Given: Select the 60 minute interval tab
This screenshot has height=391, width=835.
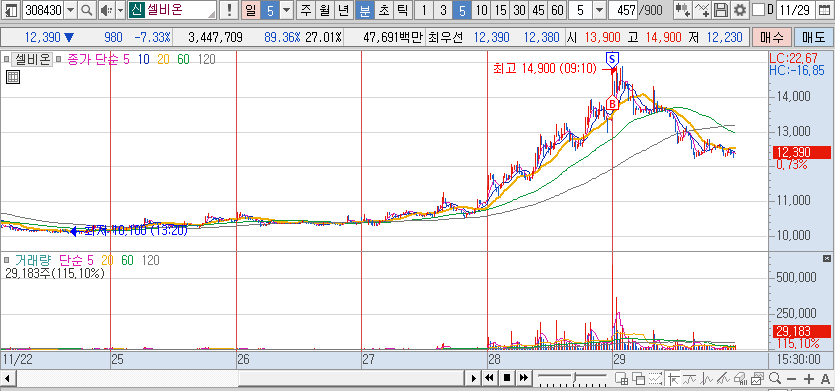Looking at the screenshot, I should (557, 10).
